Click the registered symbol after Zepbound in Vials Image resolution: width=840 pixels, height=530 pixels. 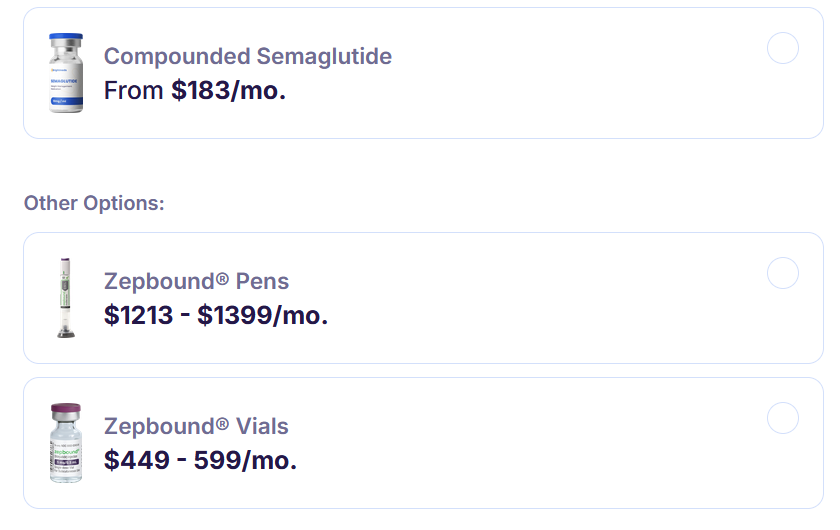[x=222, y=424]
